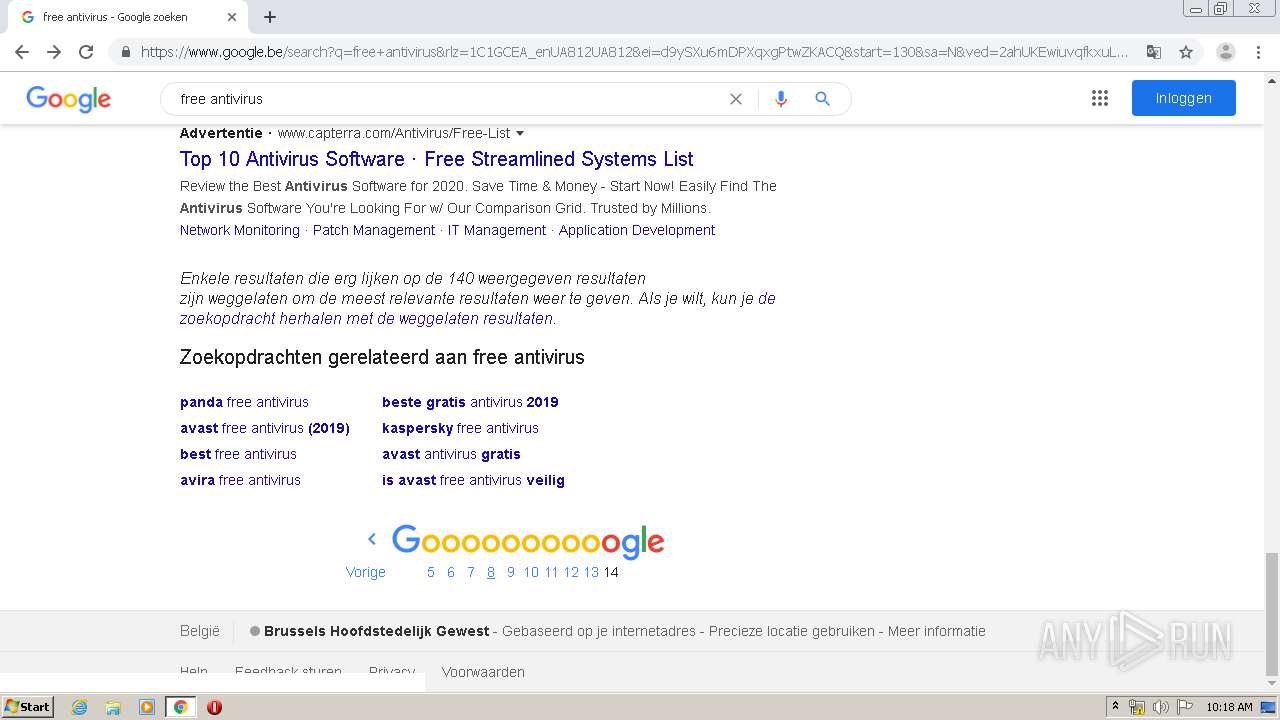The image size is (1280, 720).
Task: Search related: avast free antivirus (2019)
Action: [x=265, y=428]
